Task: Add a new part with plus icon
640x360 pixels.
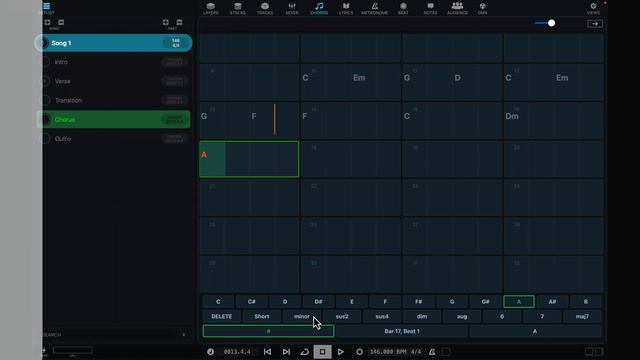Action: coord(166,22)
